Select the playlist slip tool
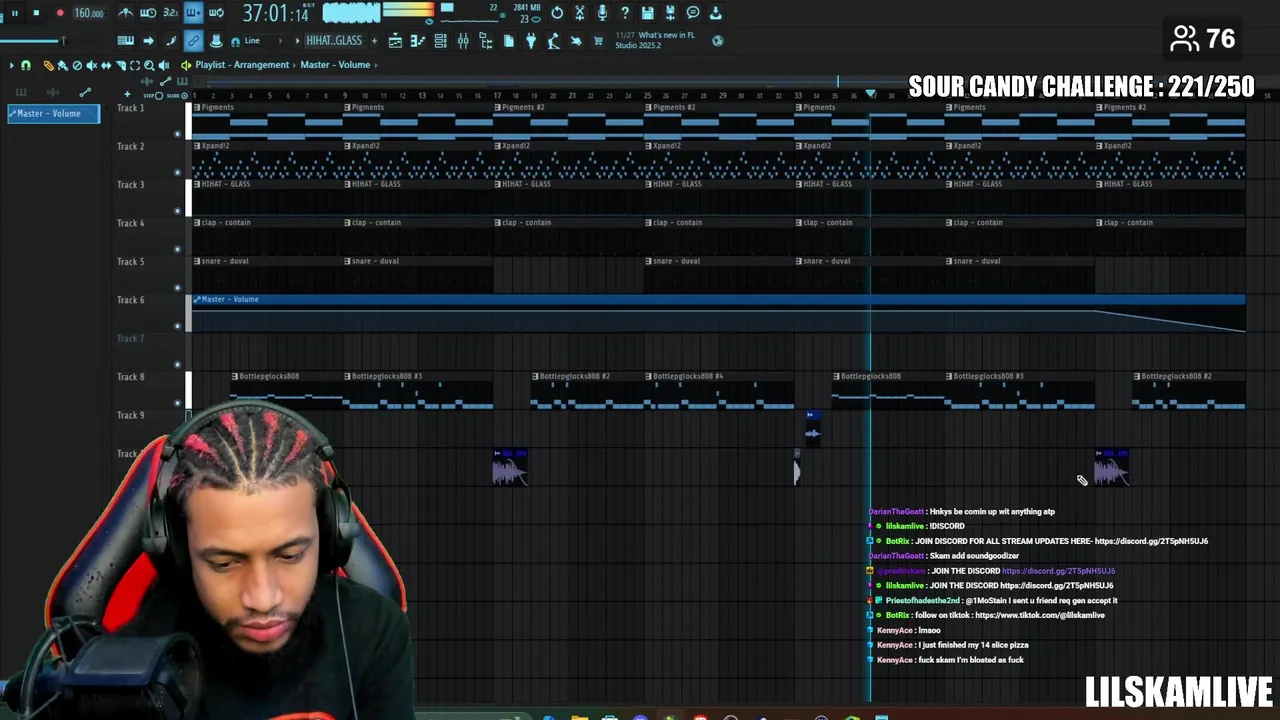Image resolution: width=1280 pixels, height=720 pixels. coord(106,65)
